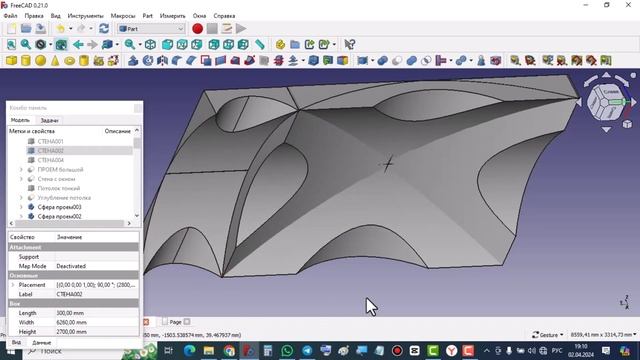This screenshot has width=640, height=360.
Task: Click the Refresh recompute icon
Action: click(104, 29)
